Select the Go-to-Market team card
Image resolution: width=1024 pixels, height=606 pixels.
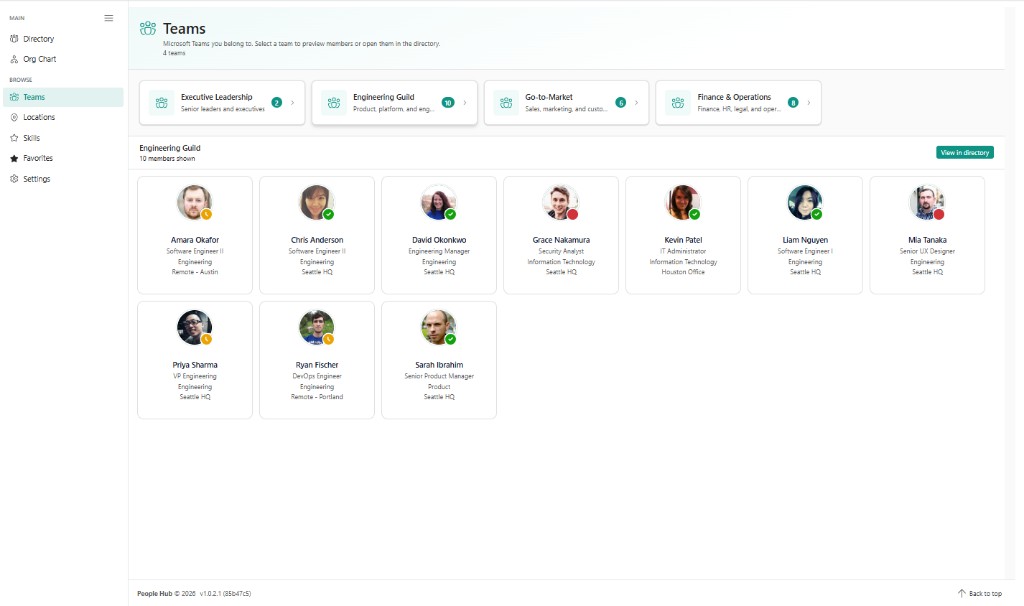(566, 103)
